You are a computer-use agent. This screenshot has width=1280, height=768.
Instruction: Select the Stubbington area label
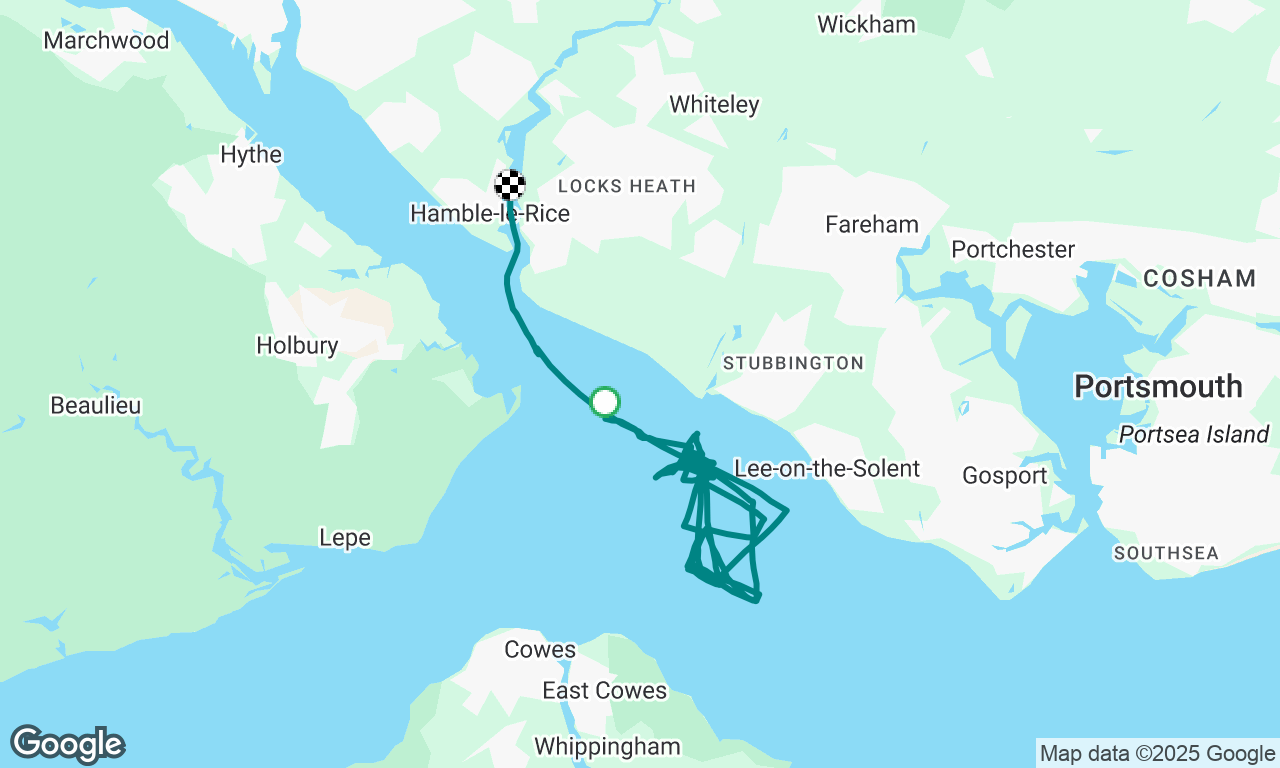[794, 363]
